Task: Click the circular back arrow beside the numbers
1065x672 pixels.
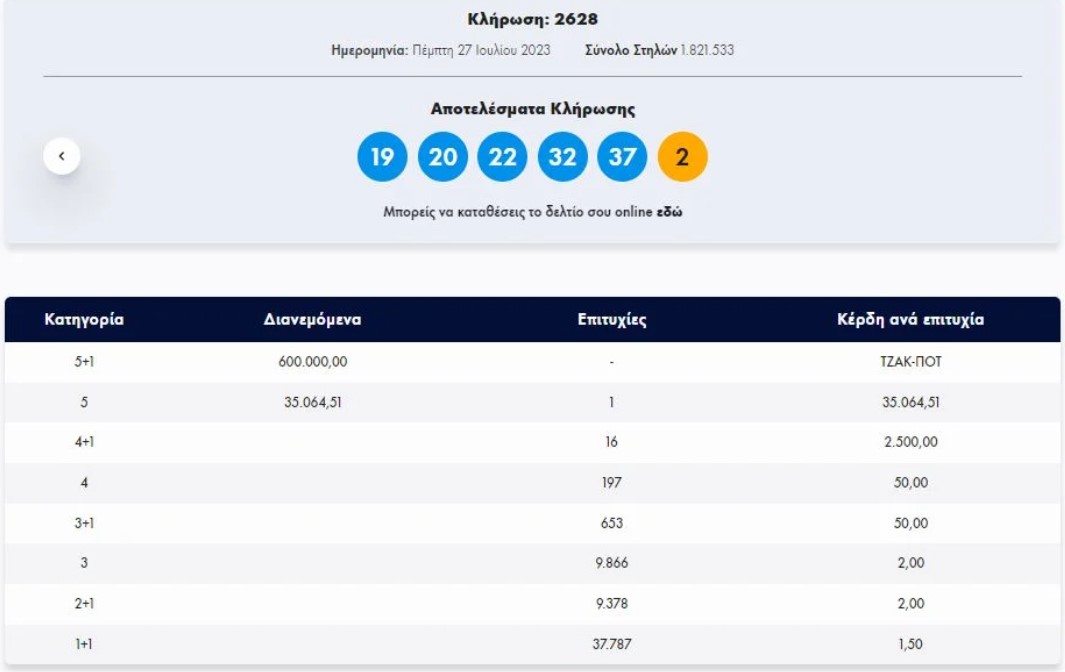Action: tap(62, 155)
